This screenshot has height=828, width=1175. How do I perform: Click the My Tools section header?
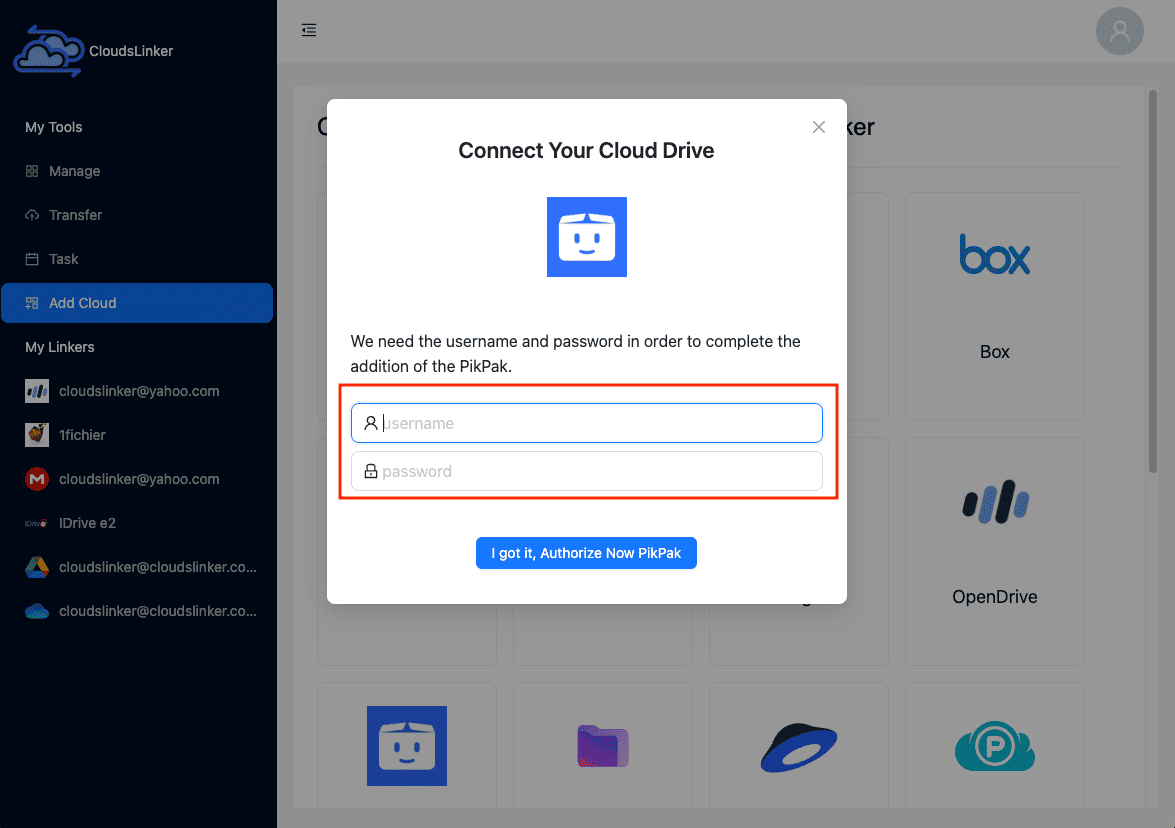[x=53, y=127]
